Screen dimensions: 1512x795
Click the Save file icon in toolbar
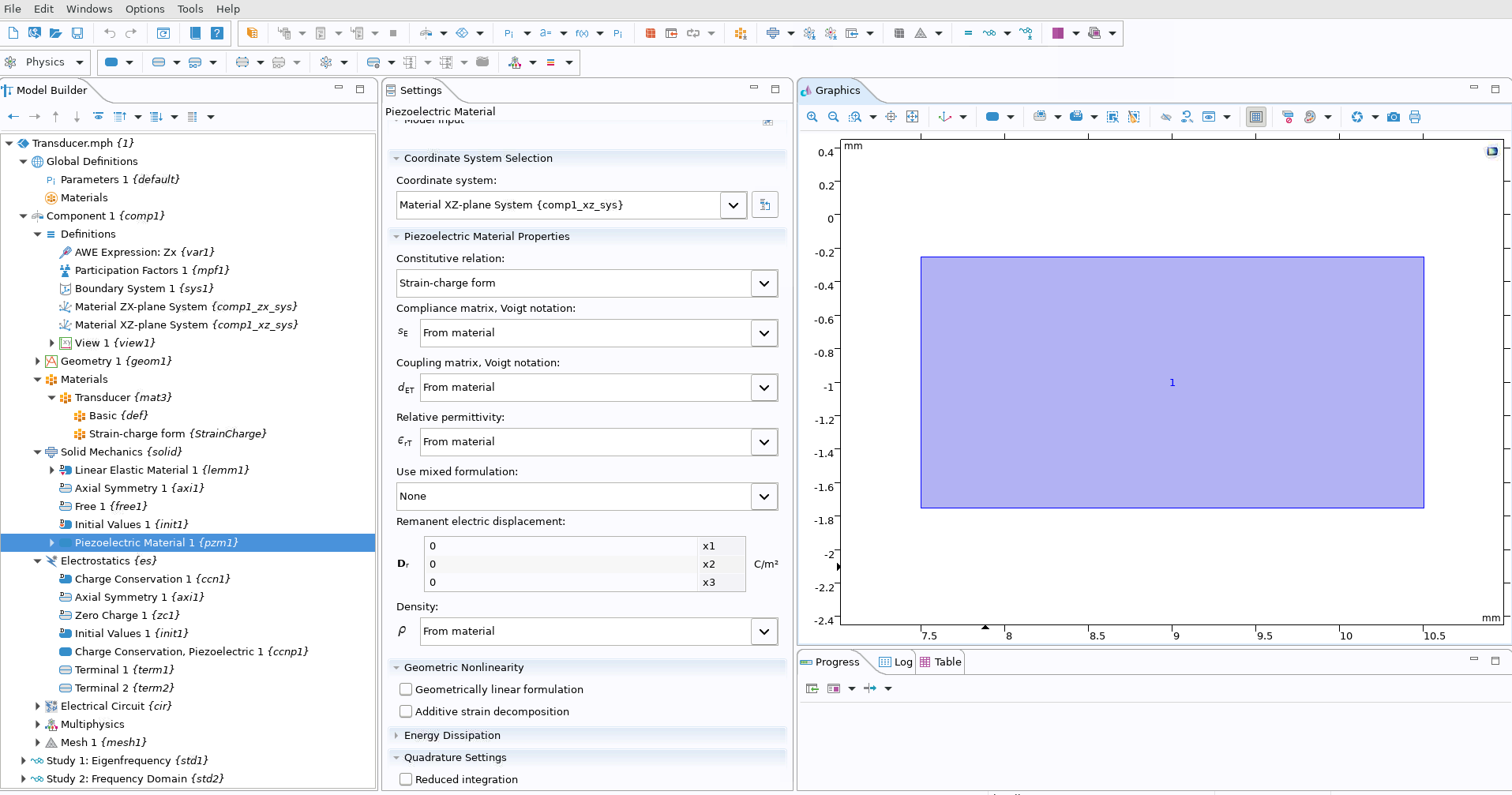77,33
